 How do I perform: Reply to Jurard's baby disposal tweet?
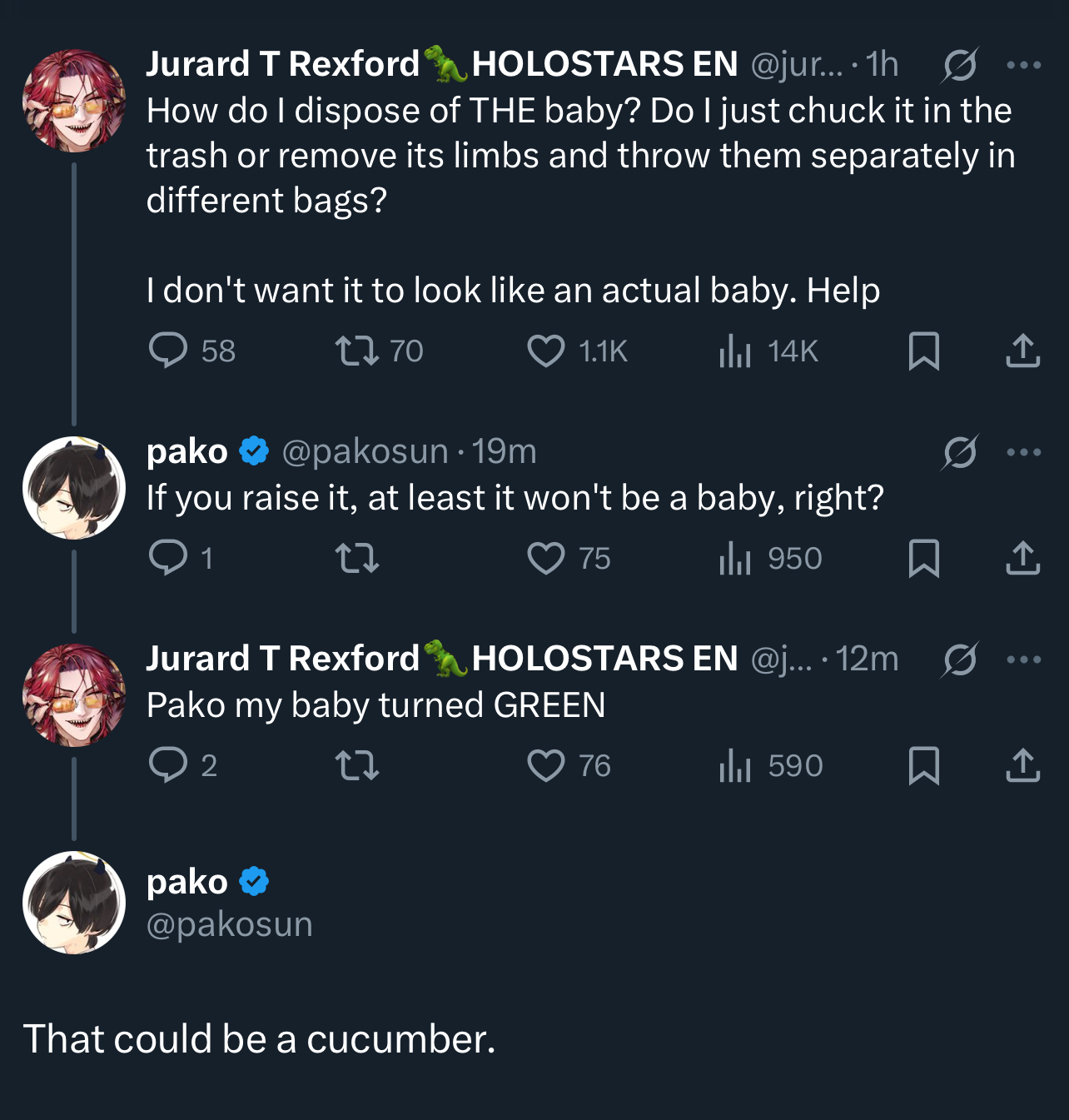[168, 351]
